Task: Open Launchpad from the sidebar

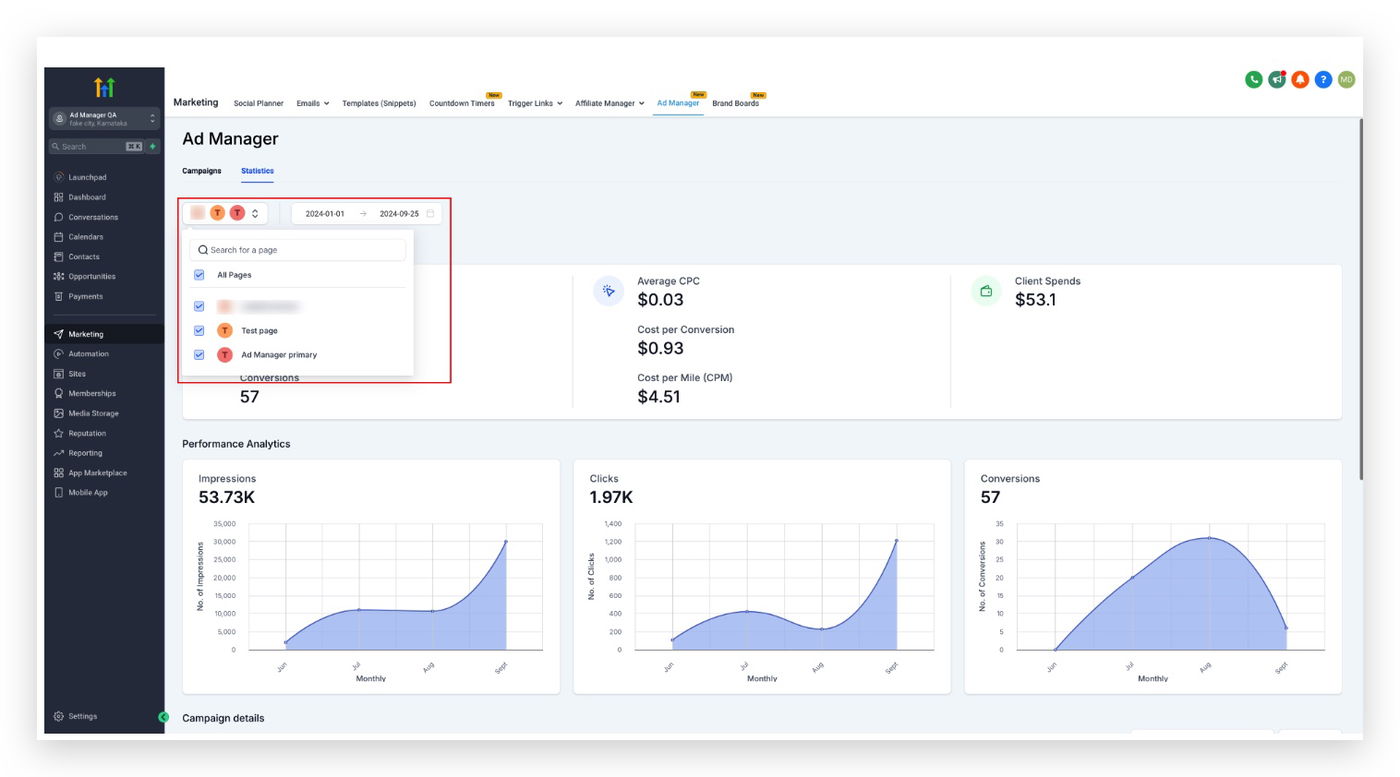Action: 86,177
